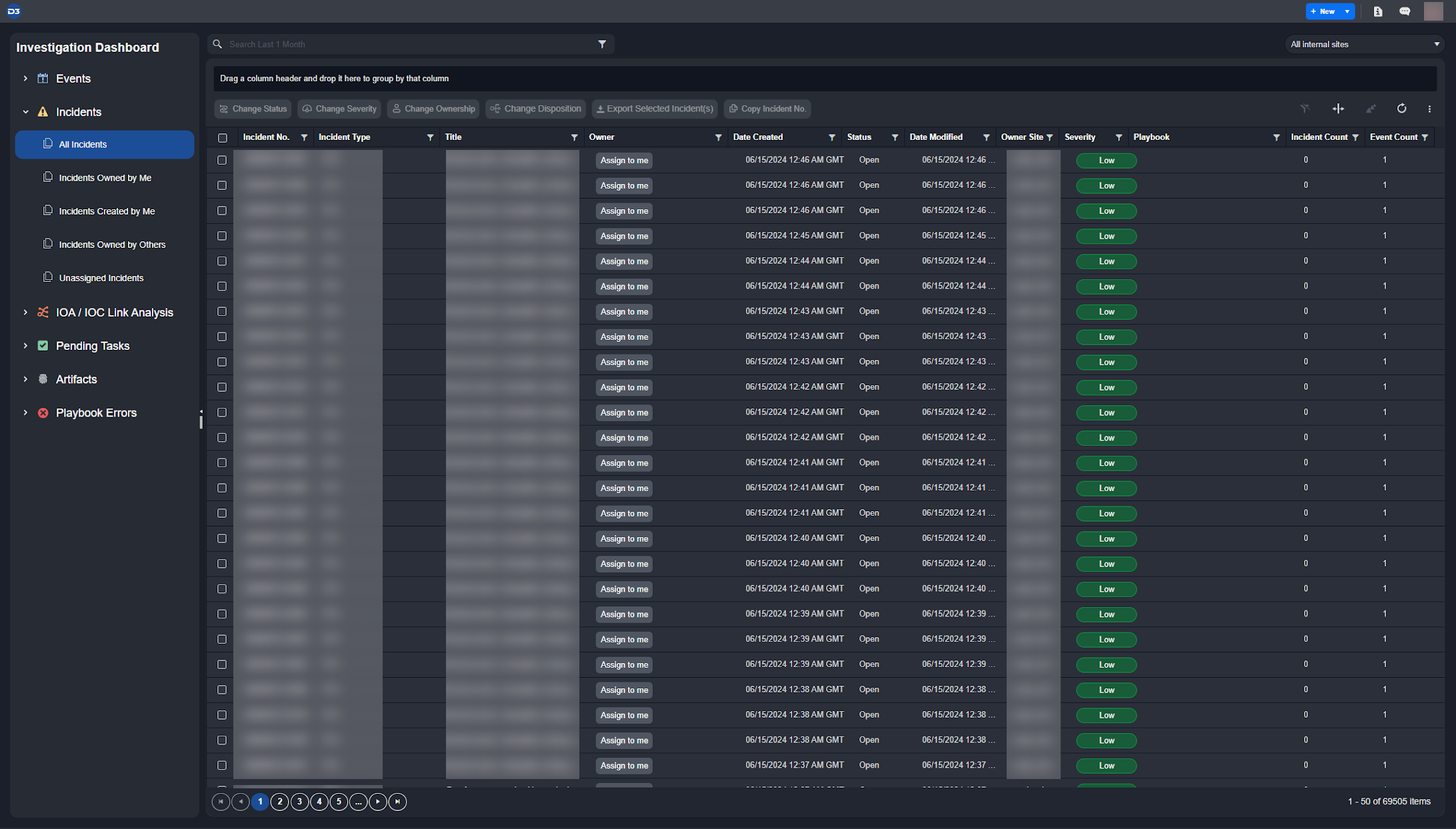
Task: Open the vertical three-dot more options menu
Action: [1429, 109]
